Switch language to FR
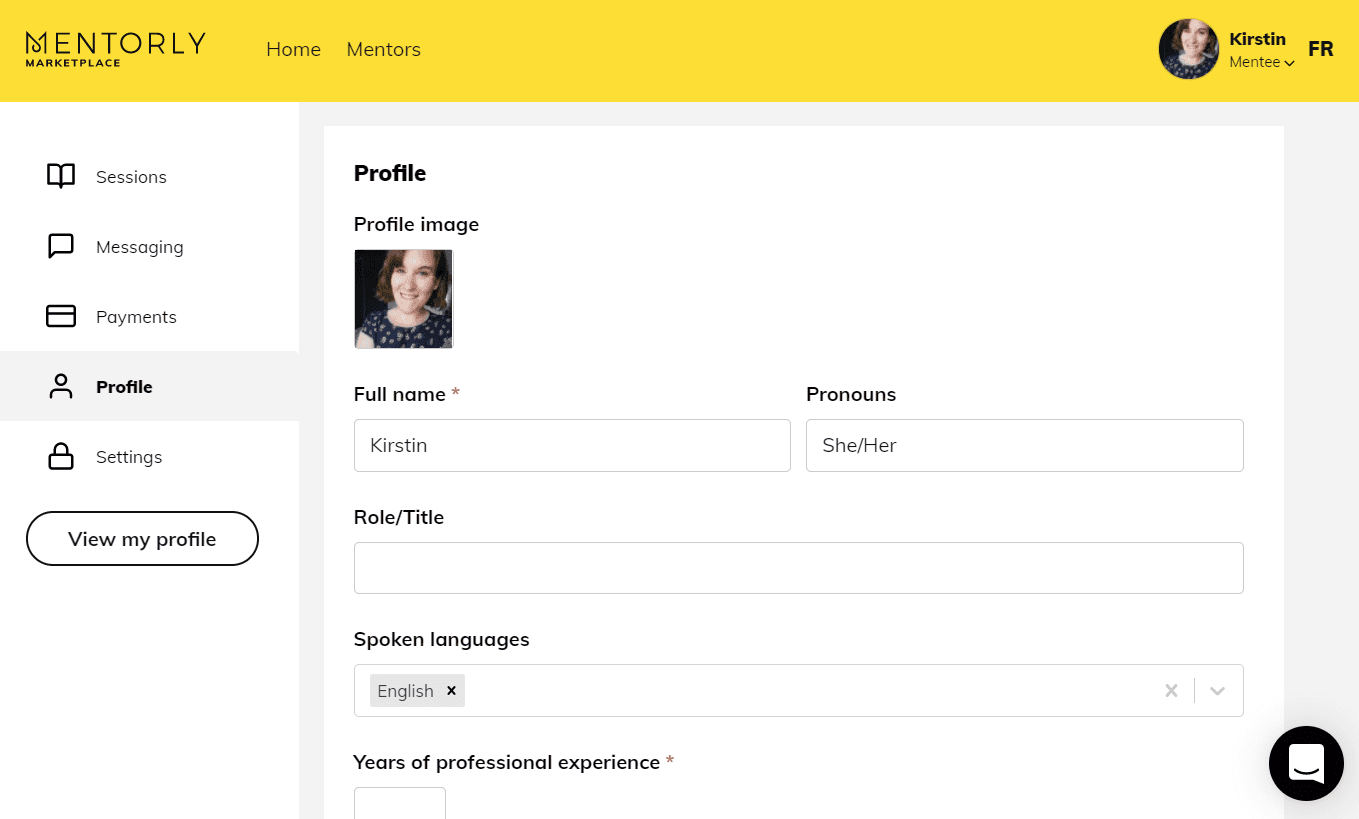Screen dimensions: 1359x819 pos(1320,49)
